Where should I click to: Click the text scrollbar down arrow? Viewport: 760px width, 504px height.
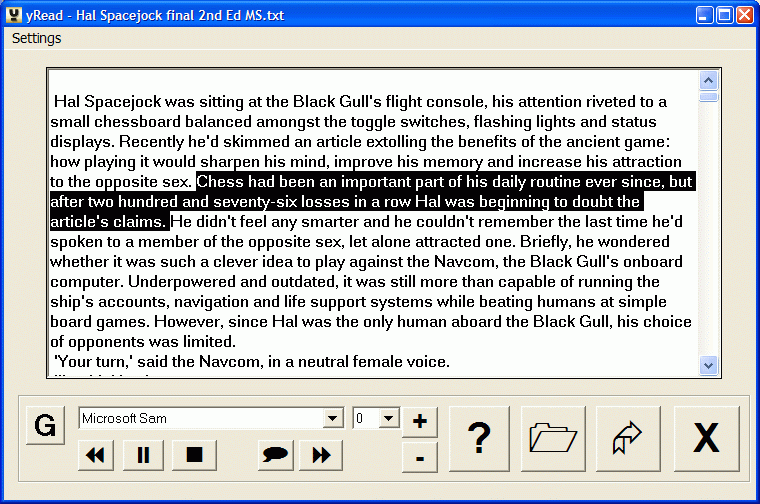709,365
